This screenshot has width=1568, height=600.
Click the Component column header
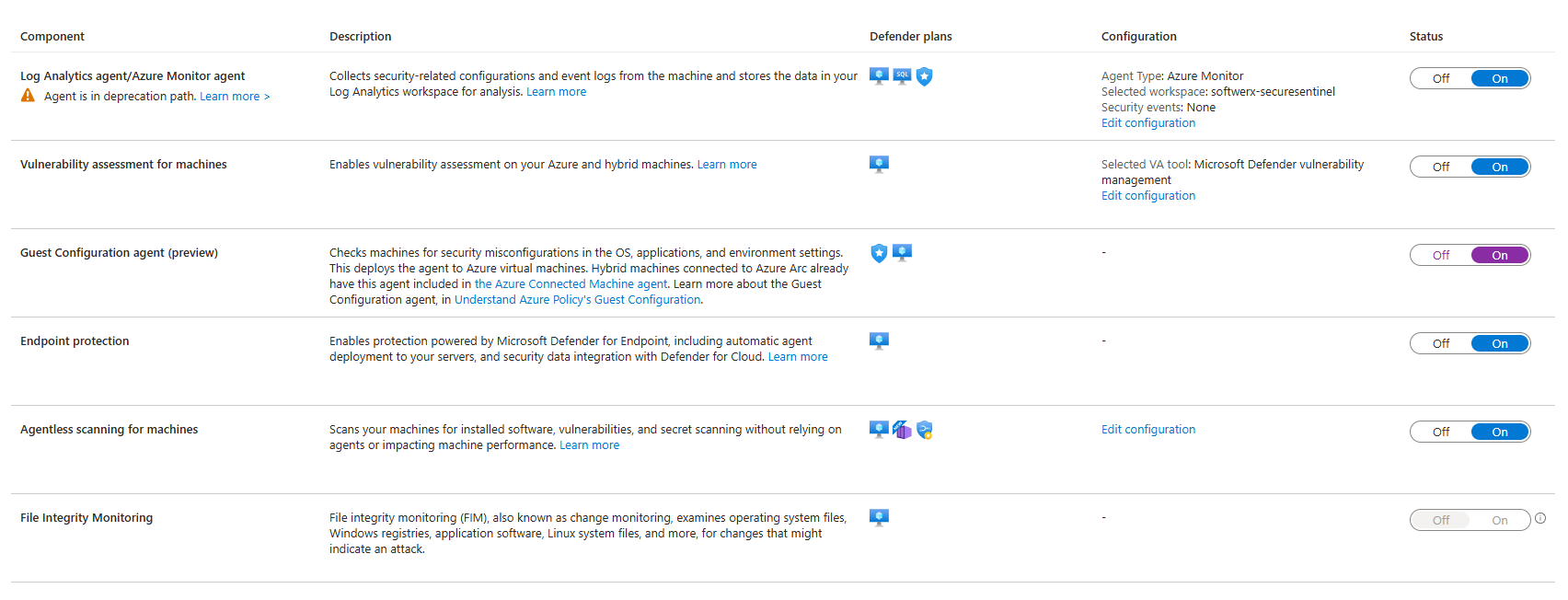[x=52, y=37]
